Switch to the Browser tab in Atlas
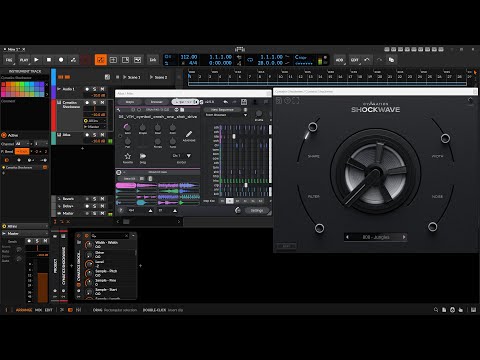480x360 pixels. (156, 102)
